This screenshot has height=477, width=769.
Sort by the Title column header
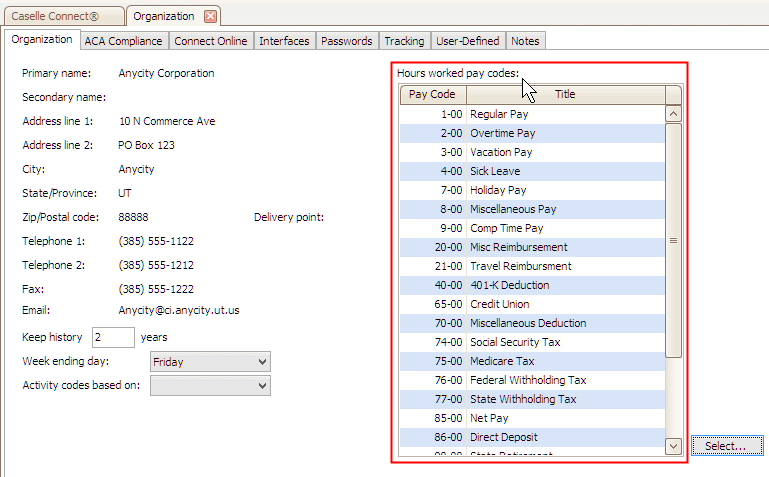pos(565,94)
